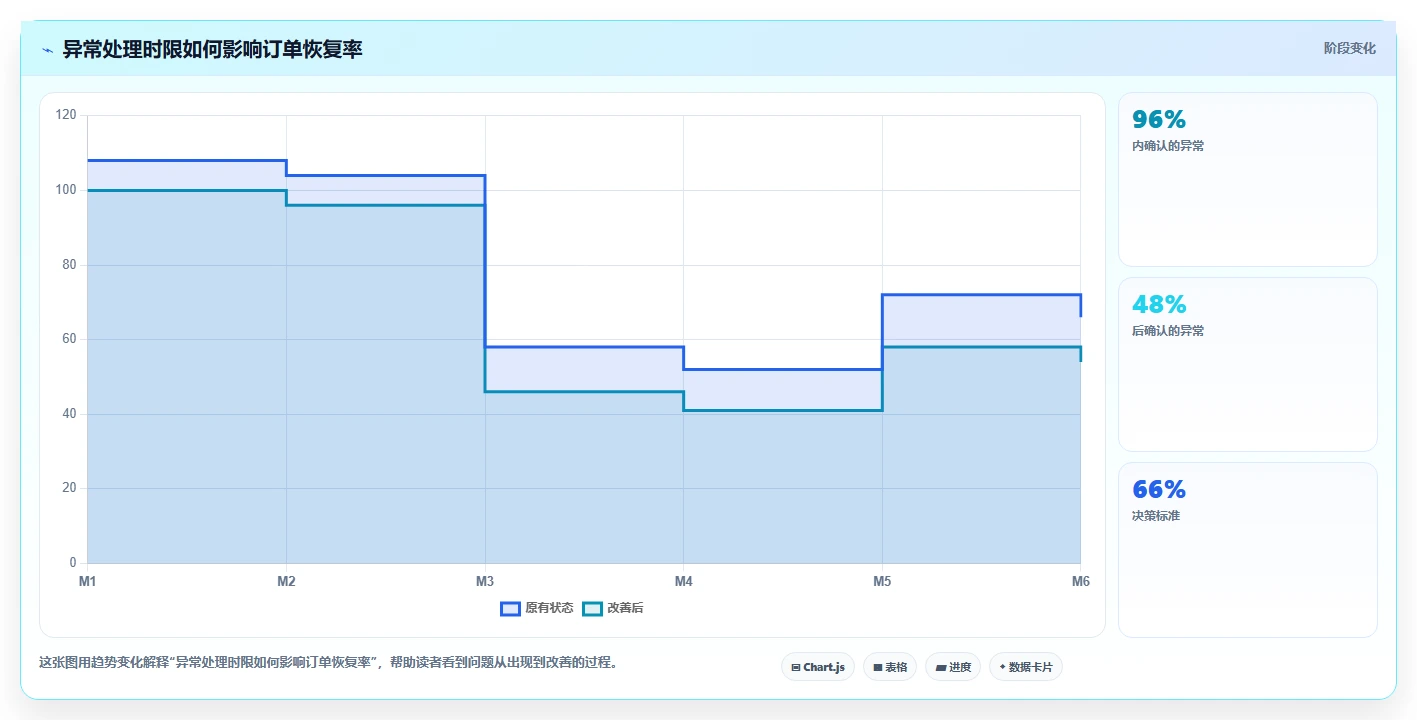Click the 40 y-axis tick label
This screenshot has width=1417, height=720.
(69, 414)
